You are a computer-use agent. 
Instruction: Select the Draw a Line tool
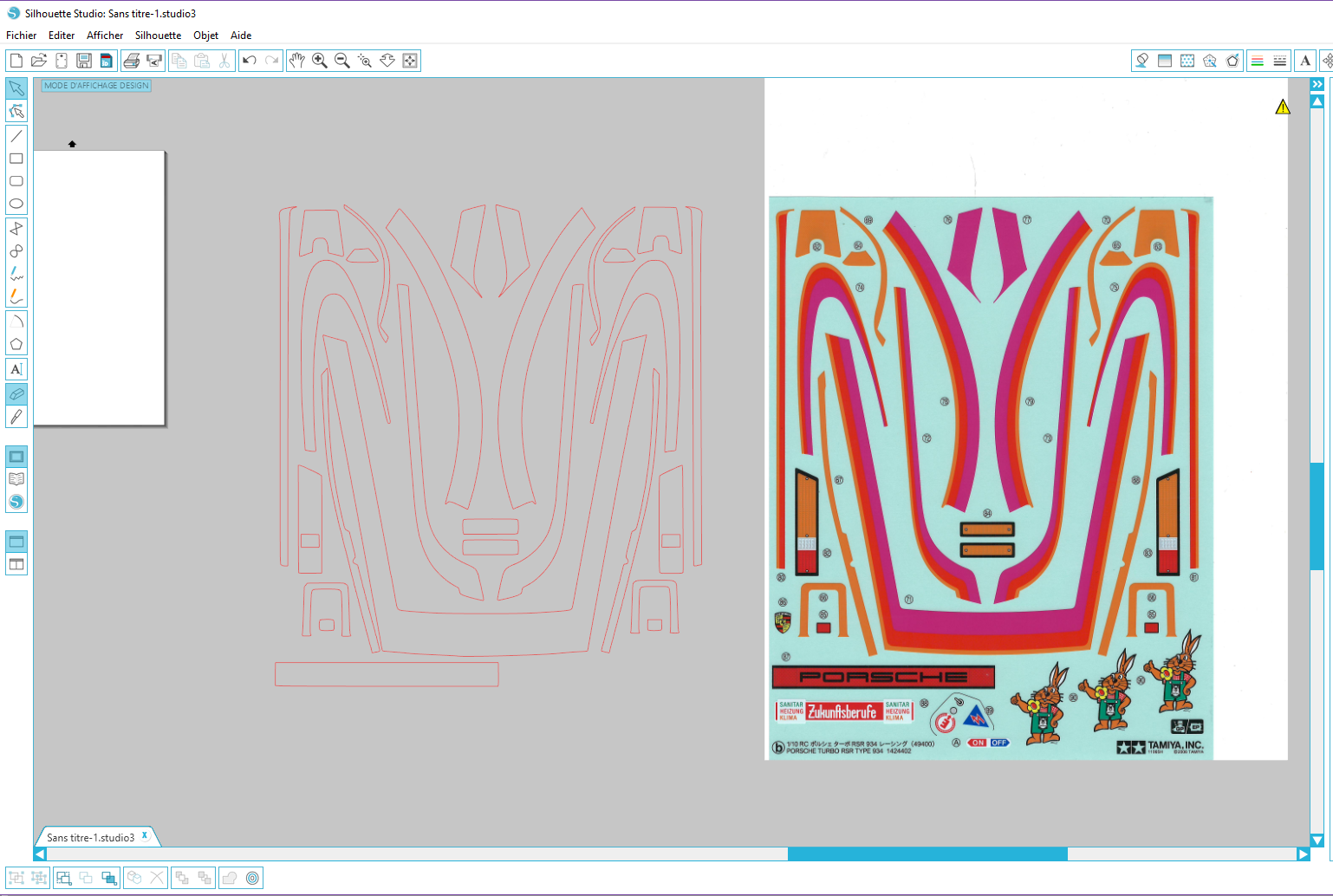pyautogui.click(x=16, y=136)
